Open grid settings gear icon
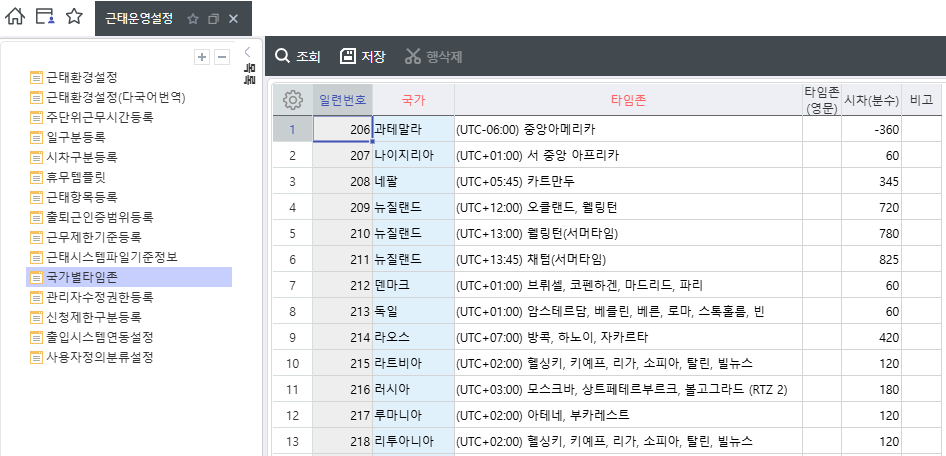The width and height of the screenshot is (946, 456). (x=292, y=100)
